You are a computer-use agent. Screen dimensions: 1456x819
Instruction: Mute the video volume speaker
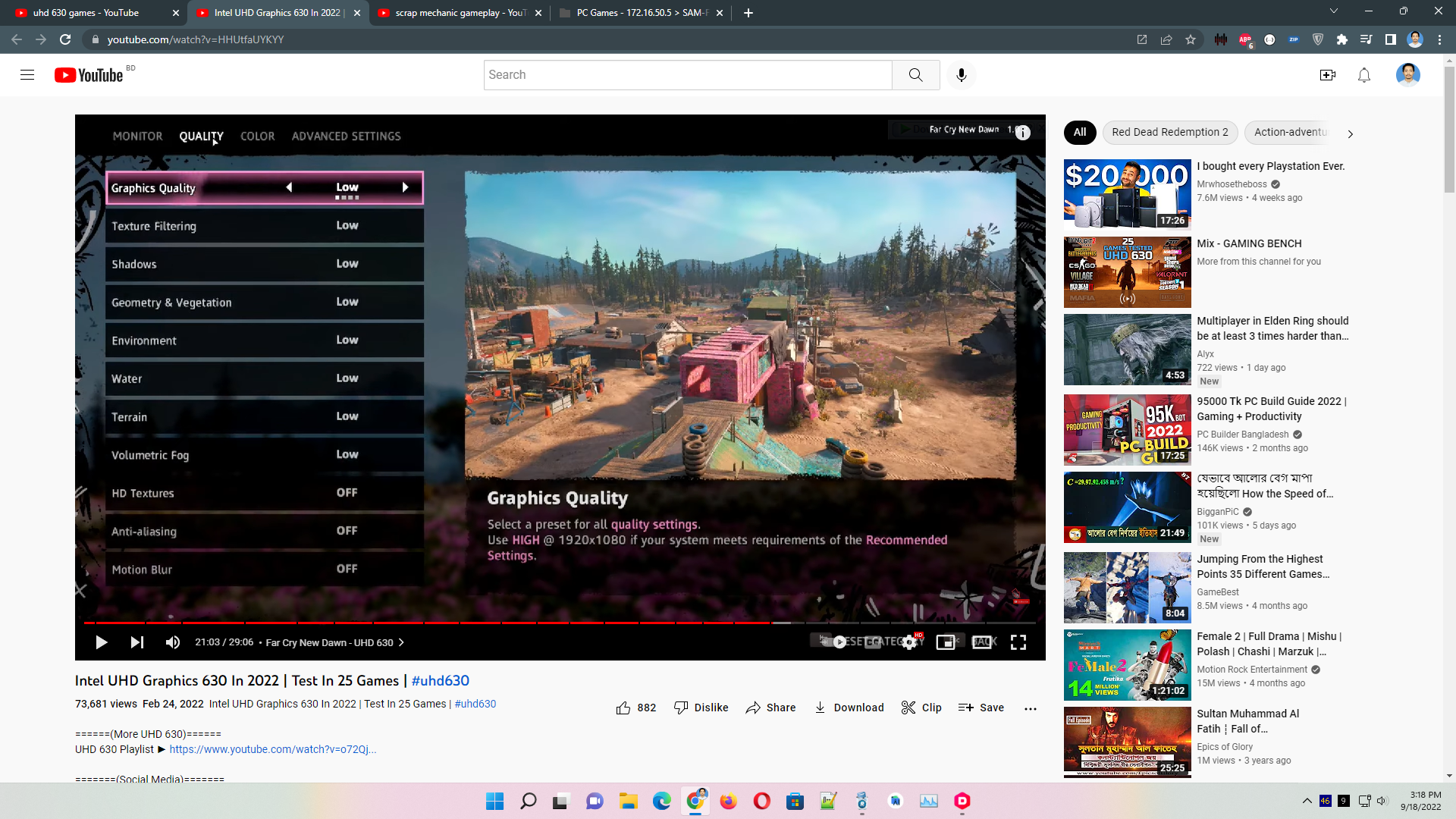click(x=173, y=642)
